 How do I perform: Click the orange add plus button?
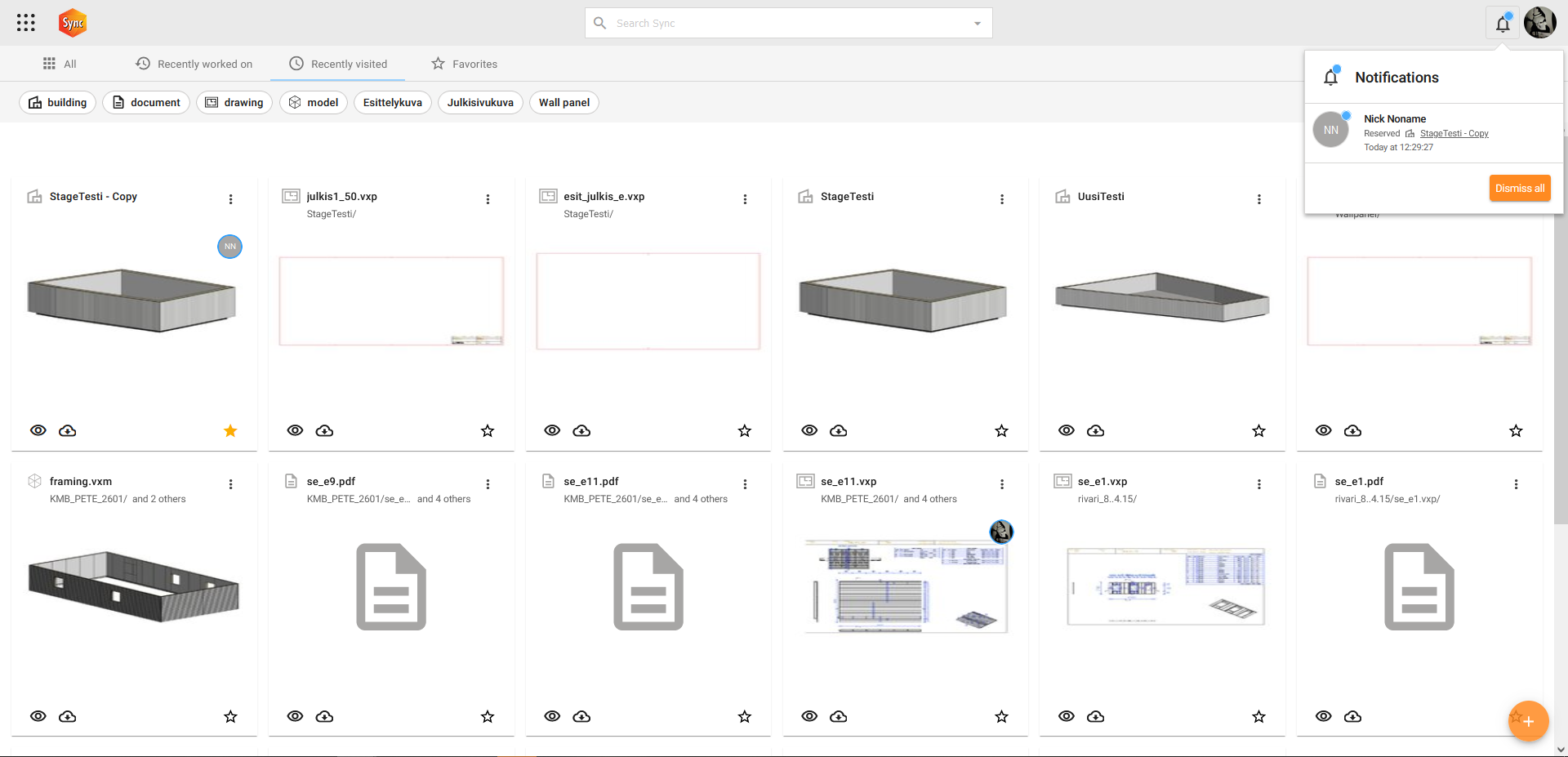[x=1528, y=721]
